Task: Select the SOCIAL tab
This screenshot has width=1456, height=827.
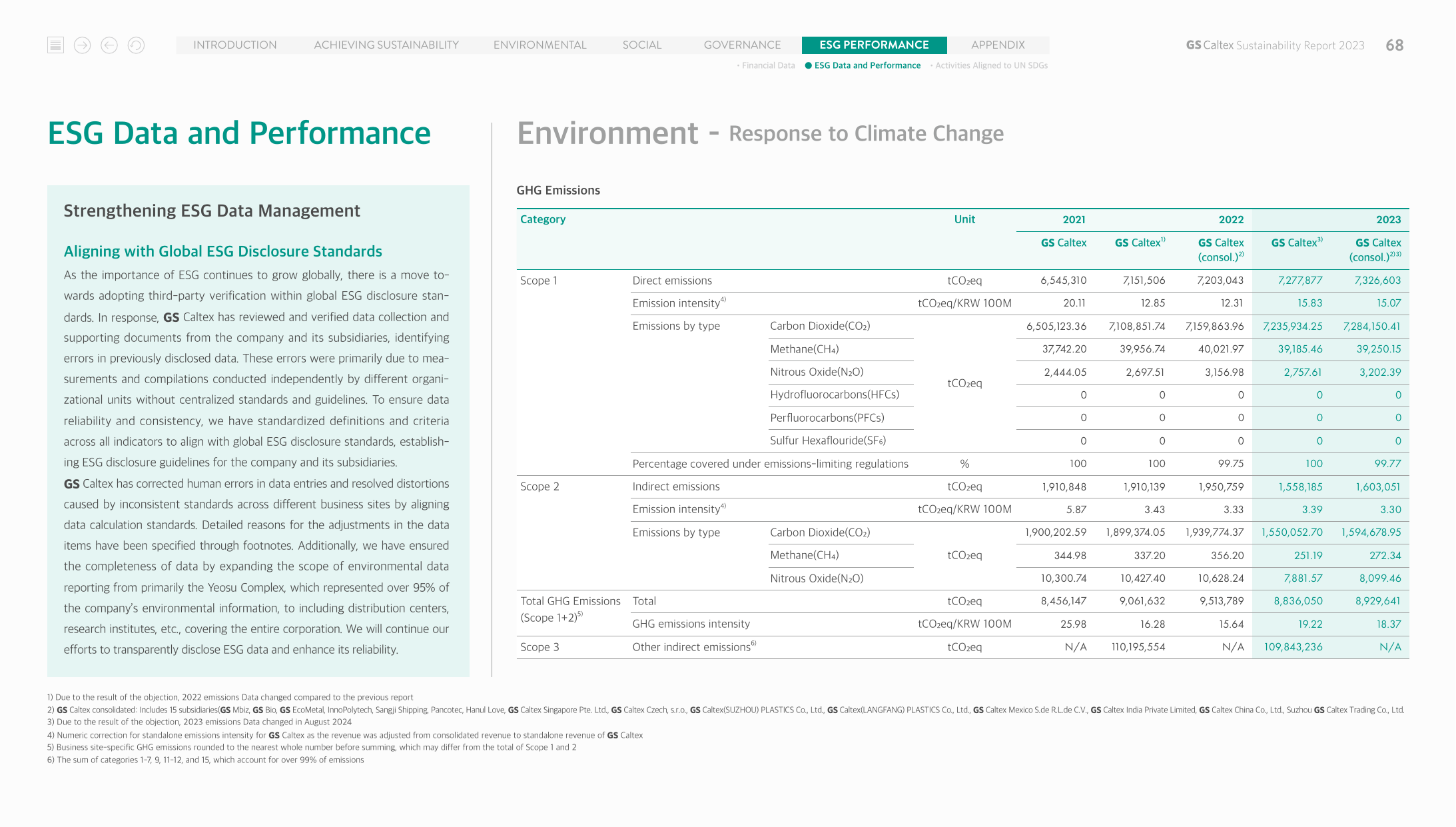Action: [642, 45]
